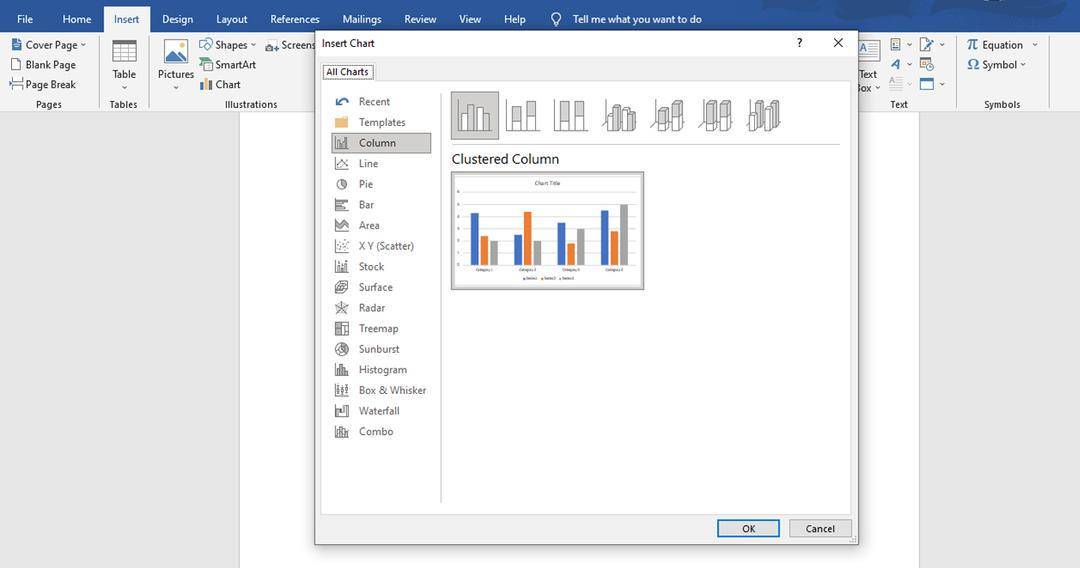Open the Help ribbon tab
Screen dimensions: 1080x568
coord(515,19)
